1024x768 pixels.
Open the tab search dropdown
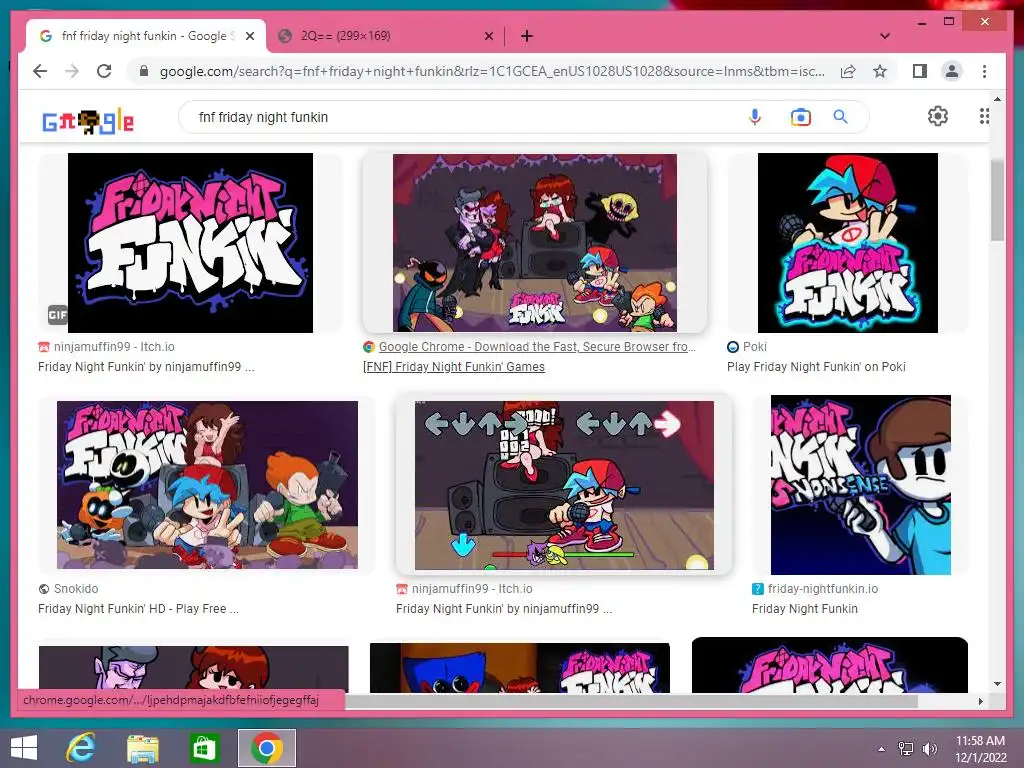885,36
